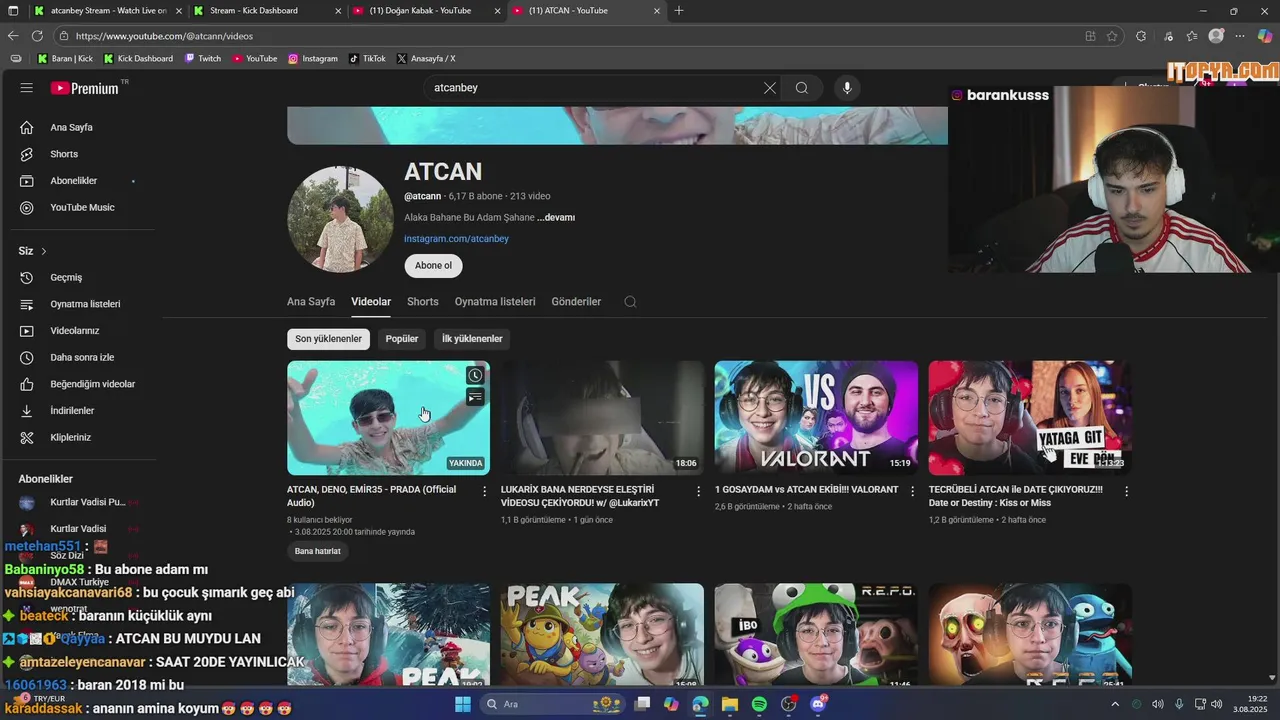Open more options for PRADA video
Viewport: 1280px width, 720px height.
click(484, 491)
